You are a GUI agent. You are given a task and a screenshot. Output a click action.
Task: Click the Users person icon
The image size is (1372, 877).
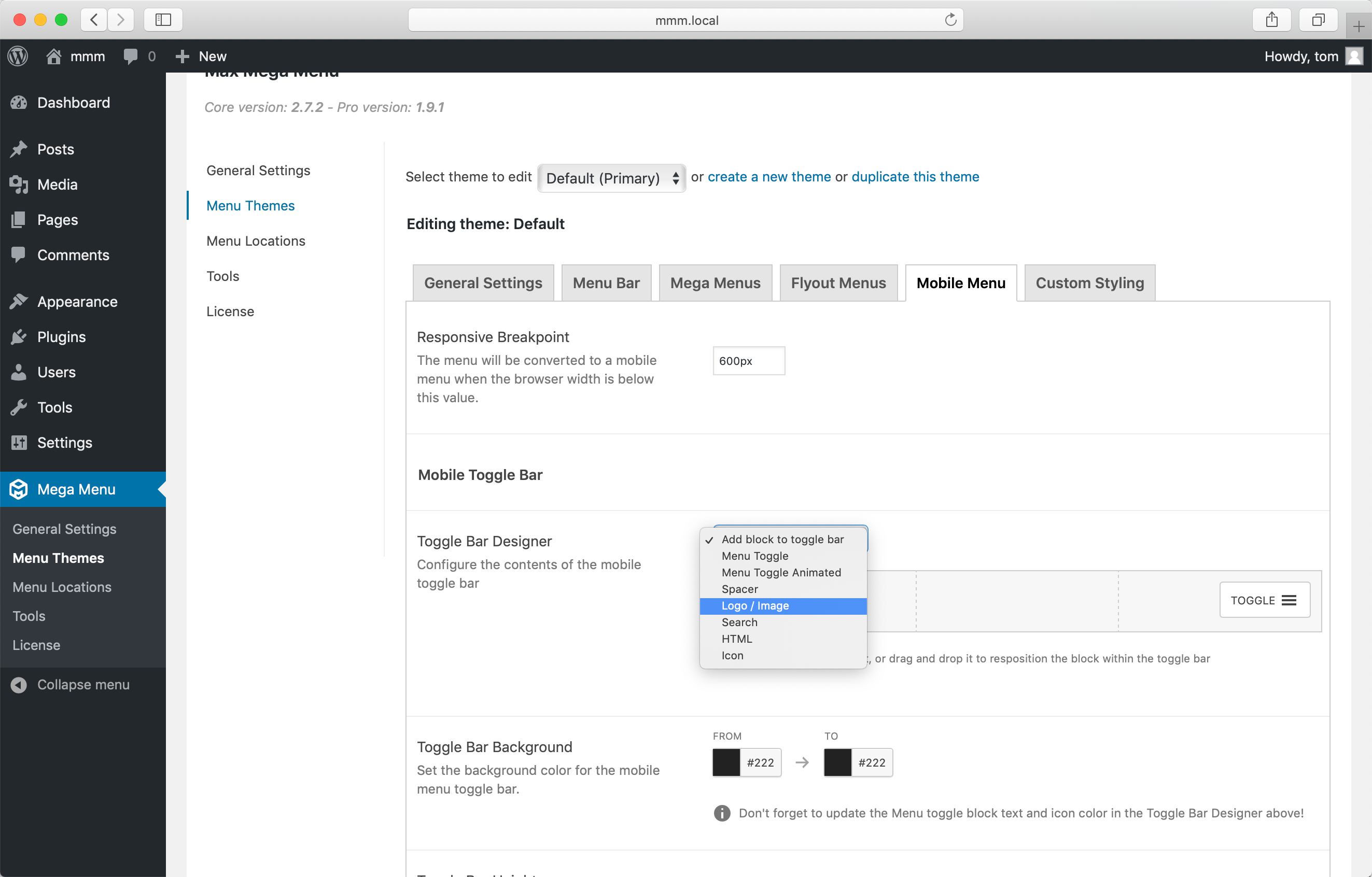(19, 373)
